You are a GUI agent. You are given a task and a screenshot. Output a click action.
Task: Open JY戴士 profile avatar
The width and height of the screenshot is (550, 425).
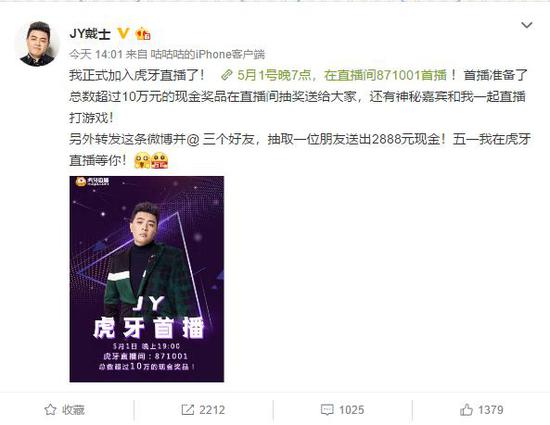click(36, 44)
